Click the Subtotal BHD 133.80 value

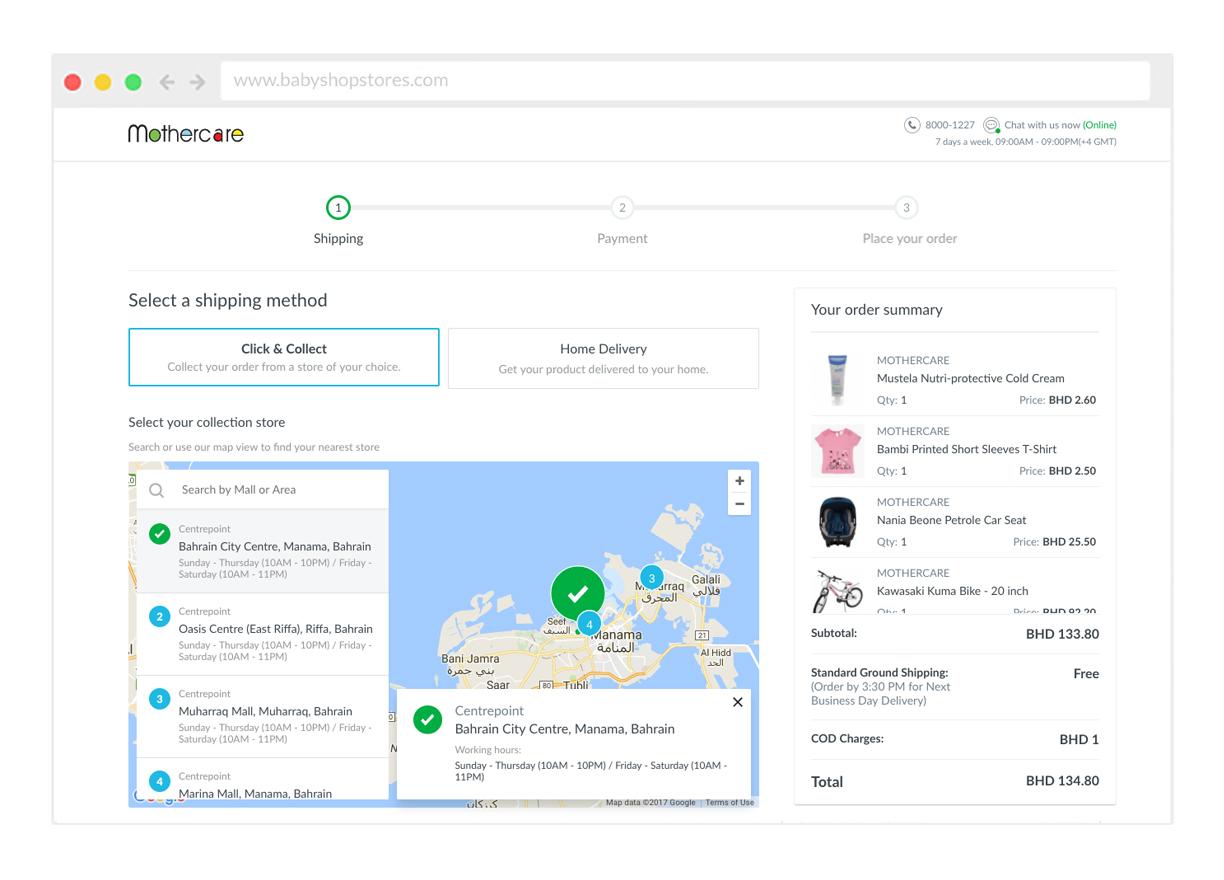click(x=1062, y=634)
